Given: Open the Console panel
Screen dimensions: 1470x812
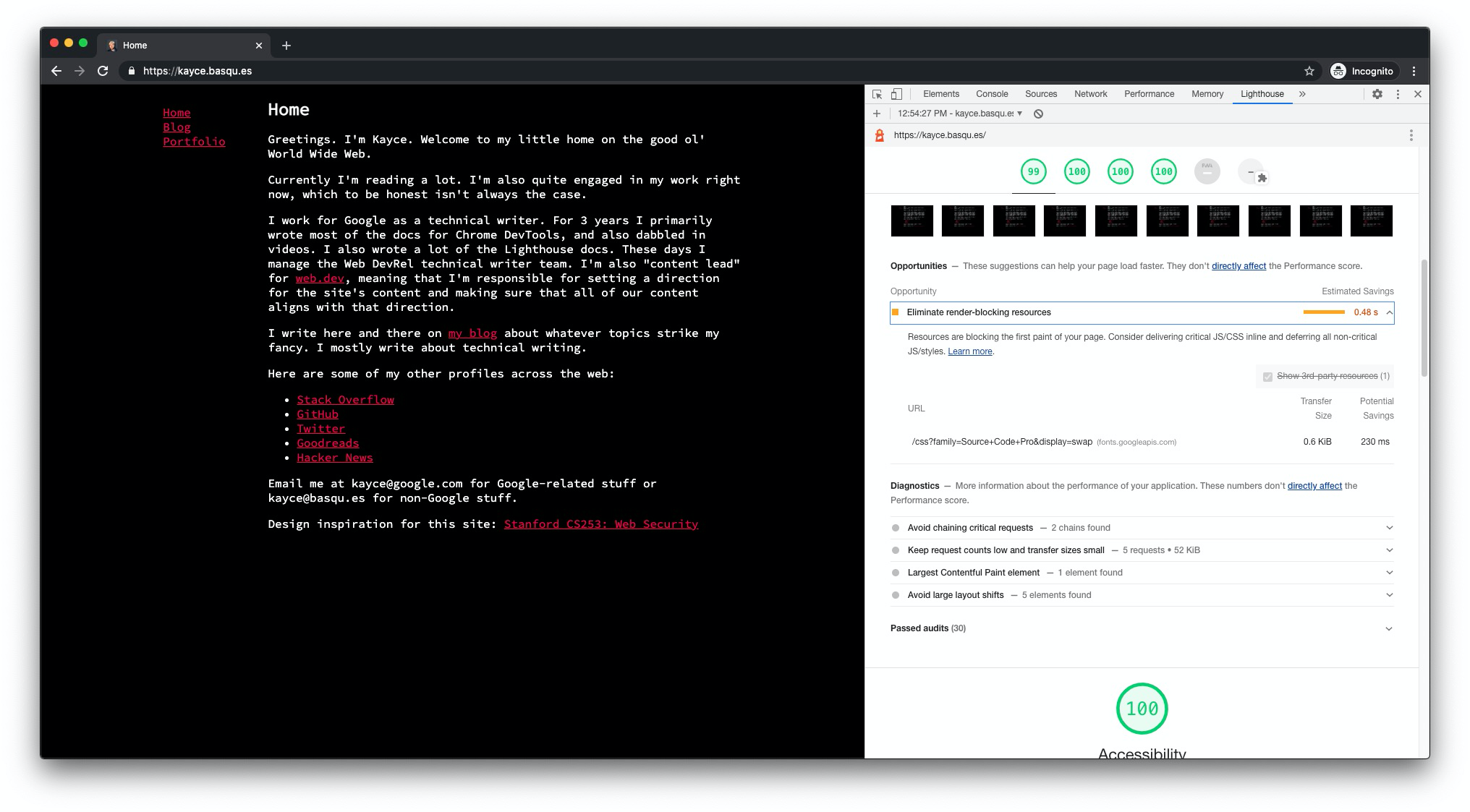Looking at the screenshot, I should (992, 94).
